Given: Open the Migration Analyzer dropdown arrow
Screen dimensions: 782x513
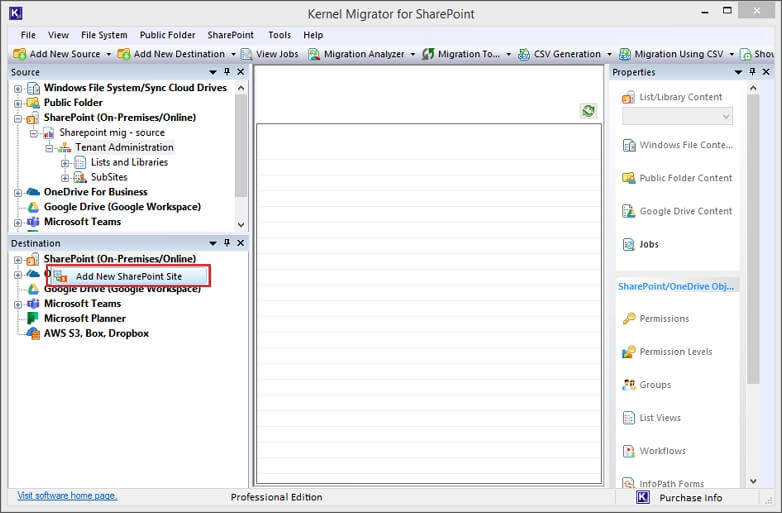Looking at the screenshot, I should click(412, 54).
